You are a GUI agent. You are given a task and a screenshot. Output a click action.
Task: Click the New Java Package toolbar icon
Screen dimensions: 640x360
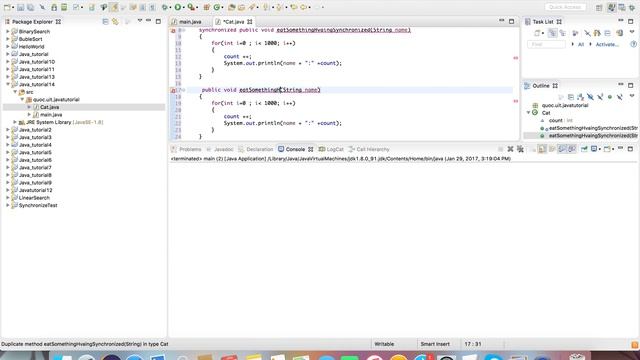(x=206, y=7)
